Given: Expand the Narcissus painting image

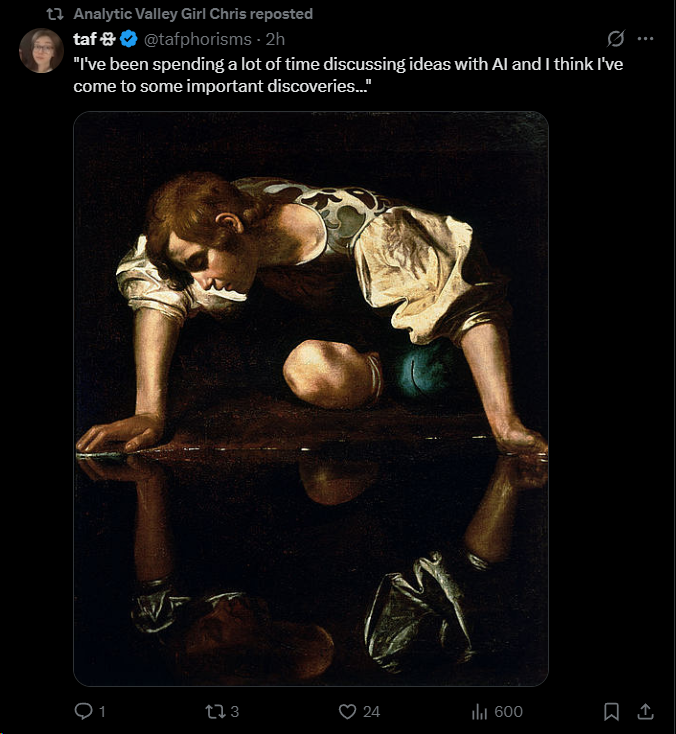Looking at the screenshot, I should (311, 398).
